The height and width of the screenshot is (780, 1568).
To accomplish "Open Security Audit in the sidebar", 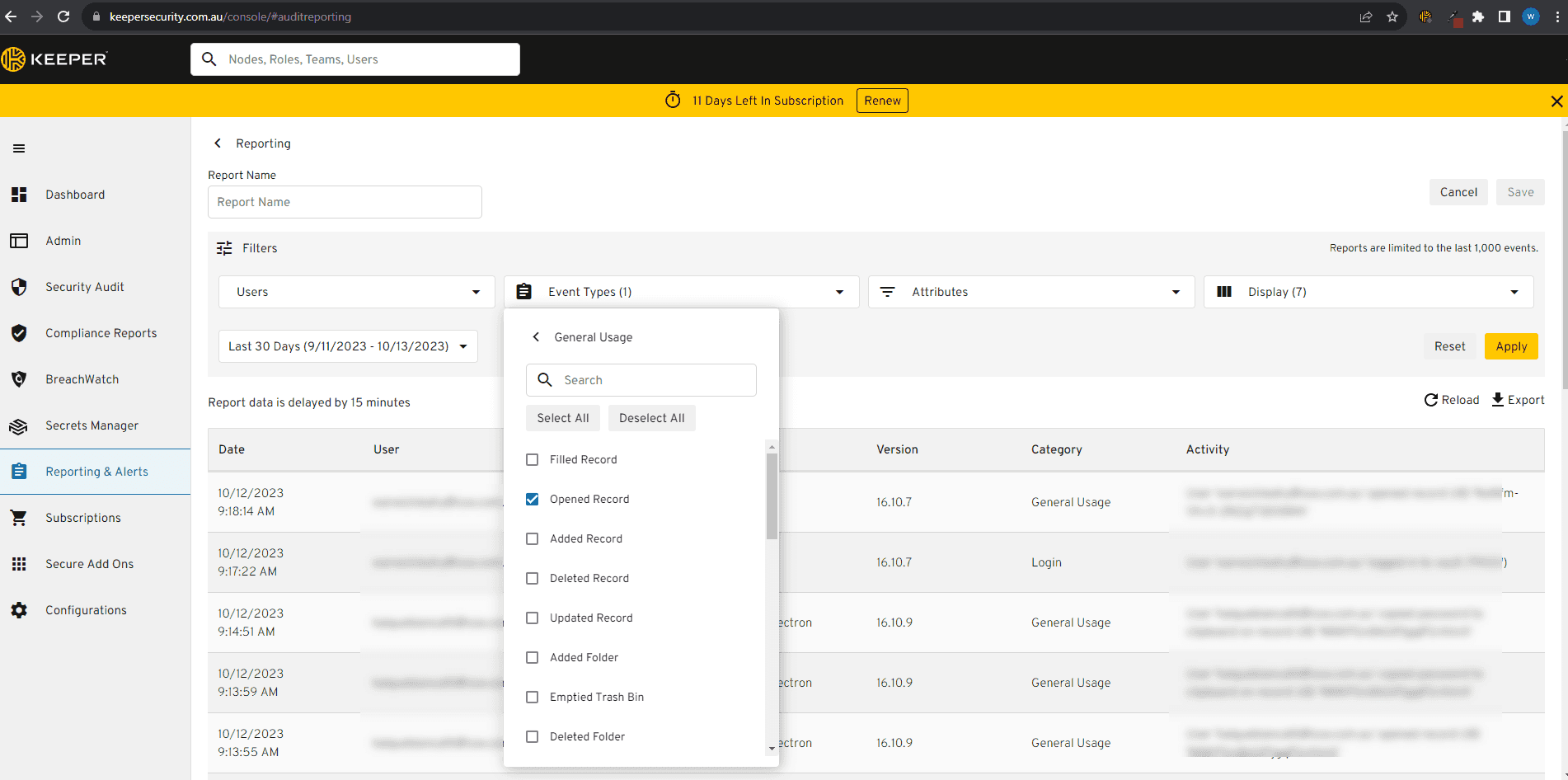I will click(x=84, y=287).
